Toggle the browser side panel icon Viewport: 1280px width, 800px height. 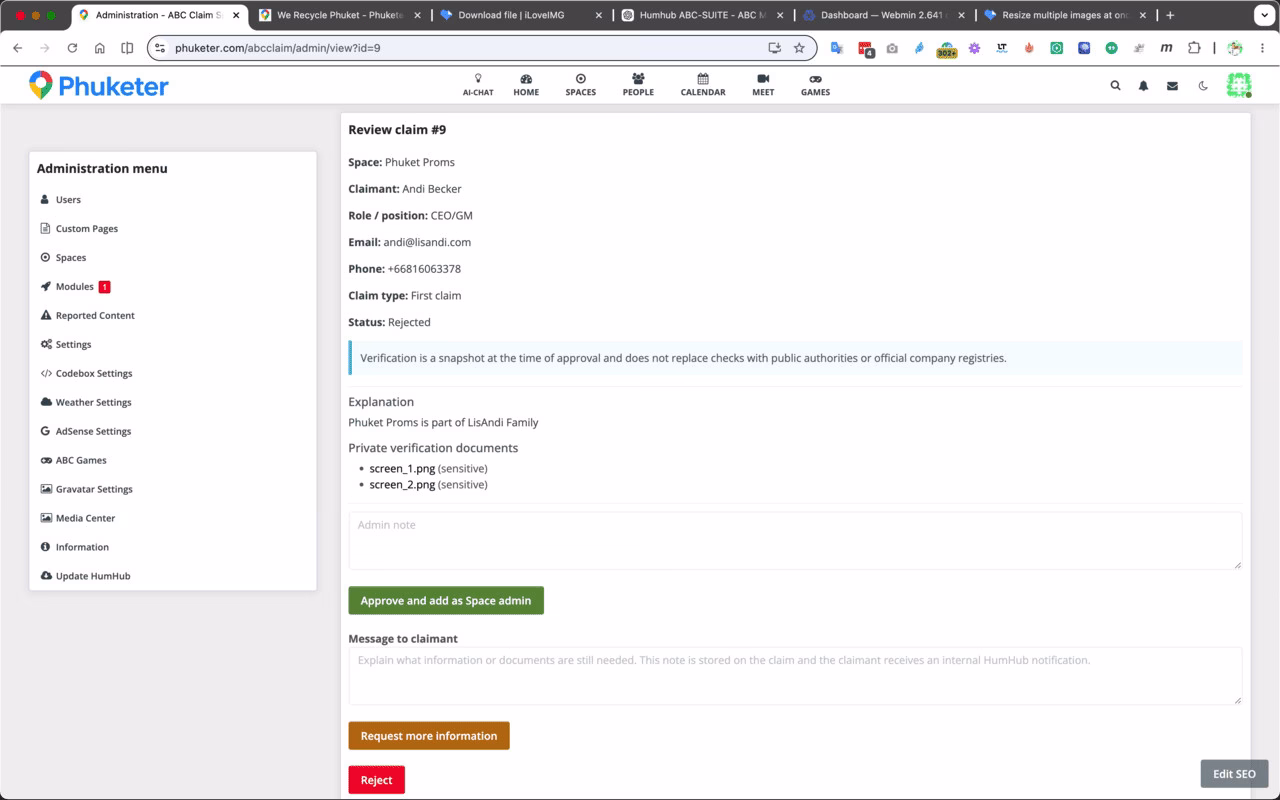click(x=127, y=48)
